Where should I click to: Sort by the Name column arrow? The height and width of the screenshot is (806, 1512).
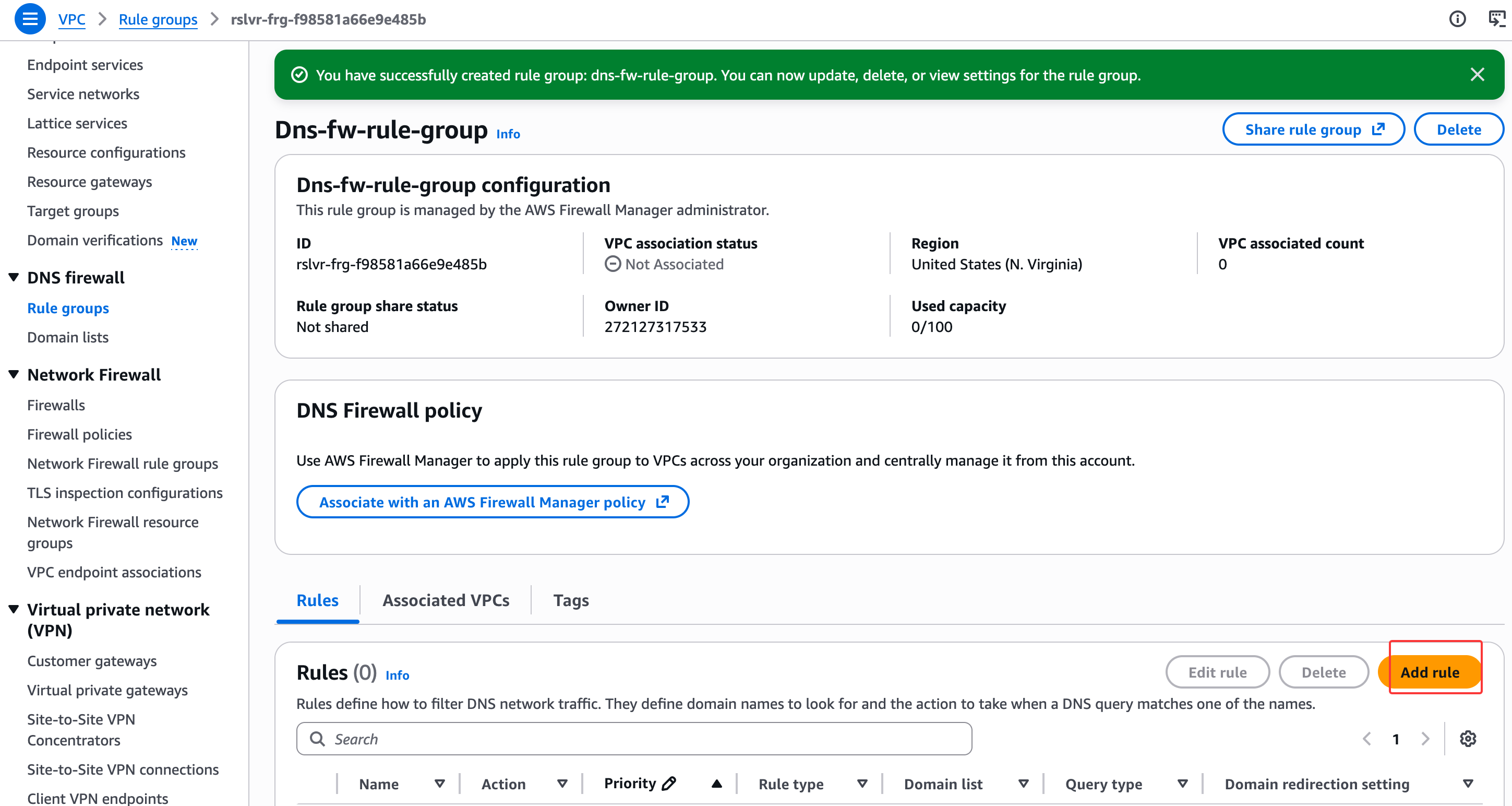click(440, 783)
